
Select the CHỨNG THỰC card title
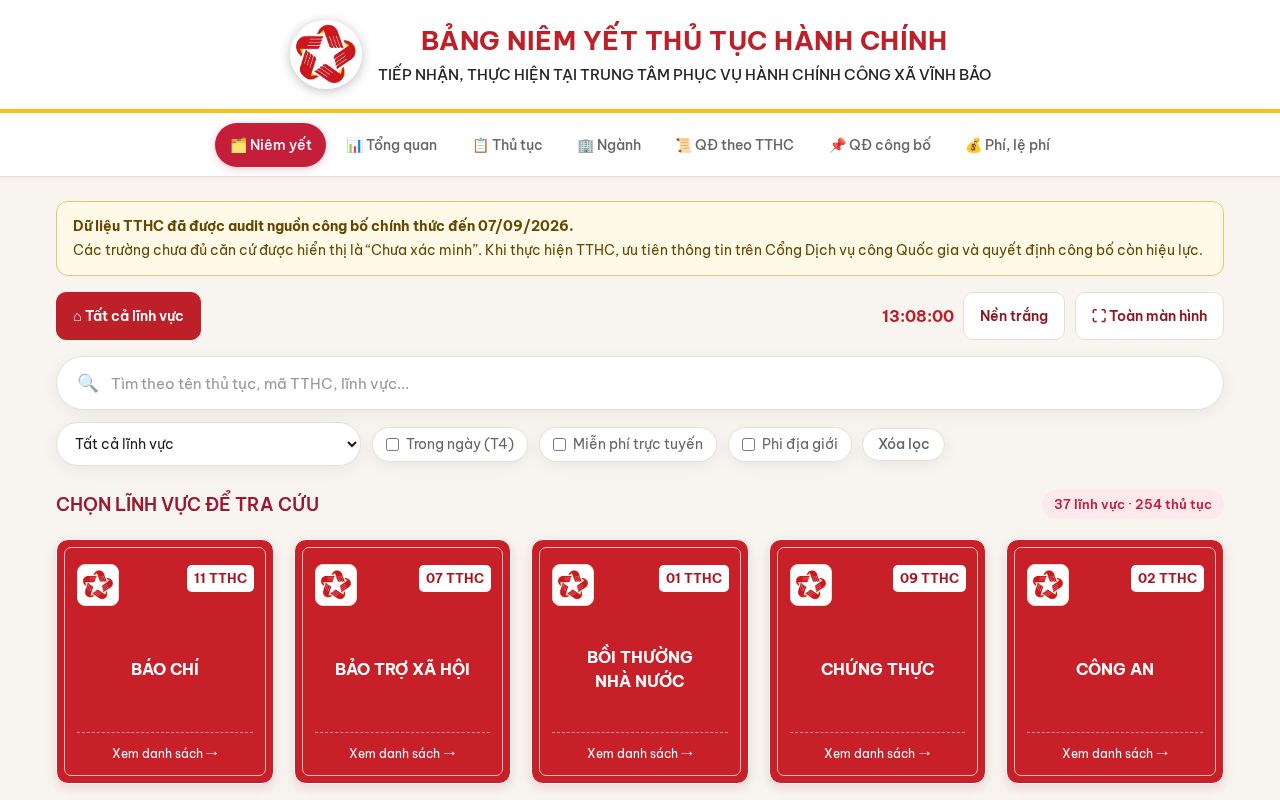pos(877,669)
